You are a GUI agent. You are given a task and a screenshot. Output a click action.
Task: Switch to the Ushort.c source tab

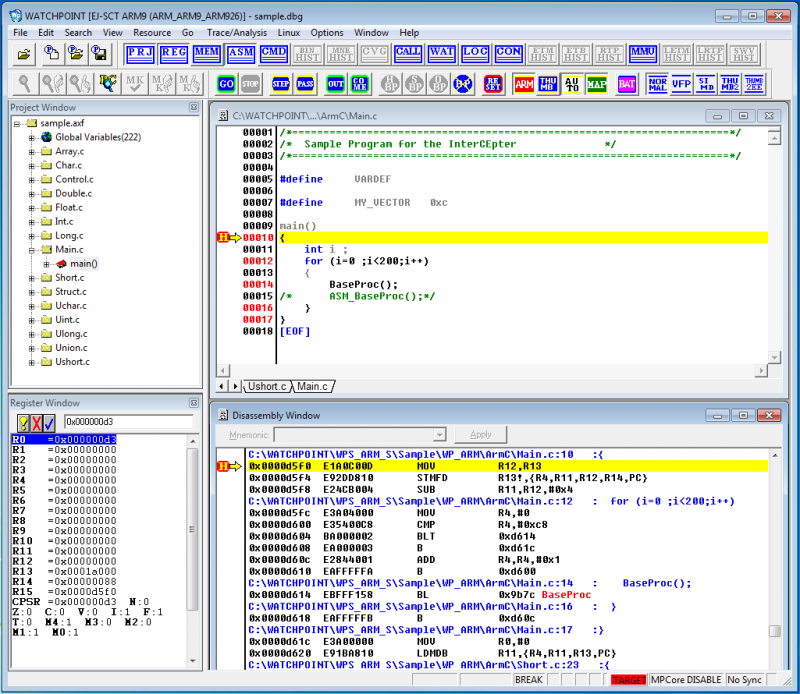point(267,387)
